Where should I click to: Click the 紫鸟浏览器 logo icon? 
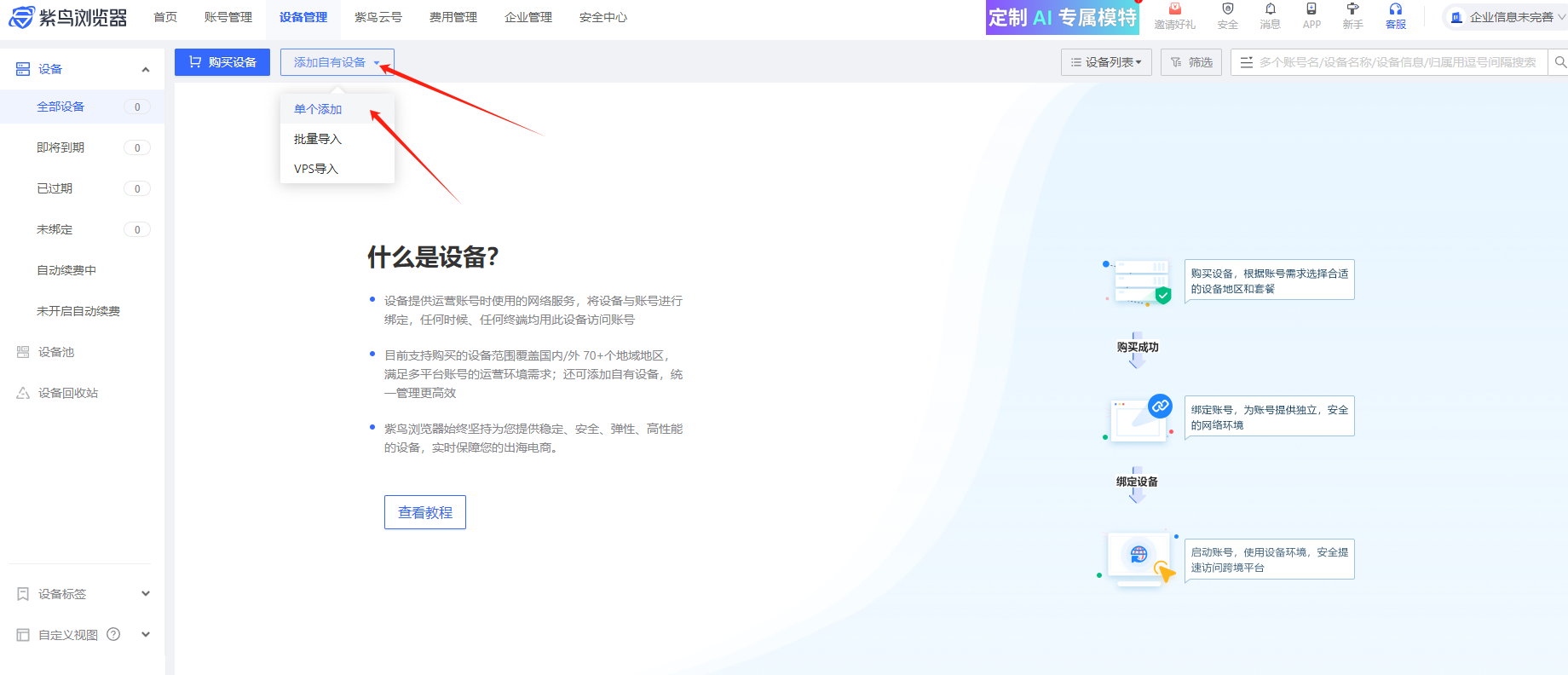click(x=21, y=17)
